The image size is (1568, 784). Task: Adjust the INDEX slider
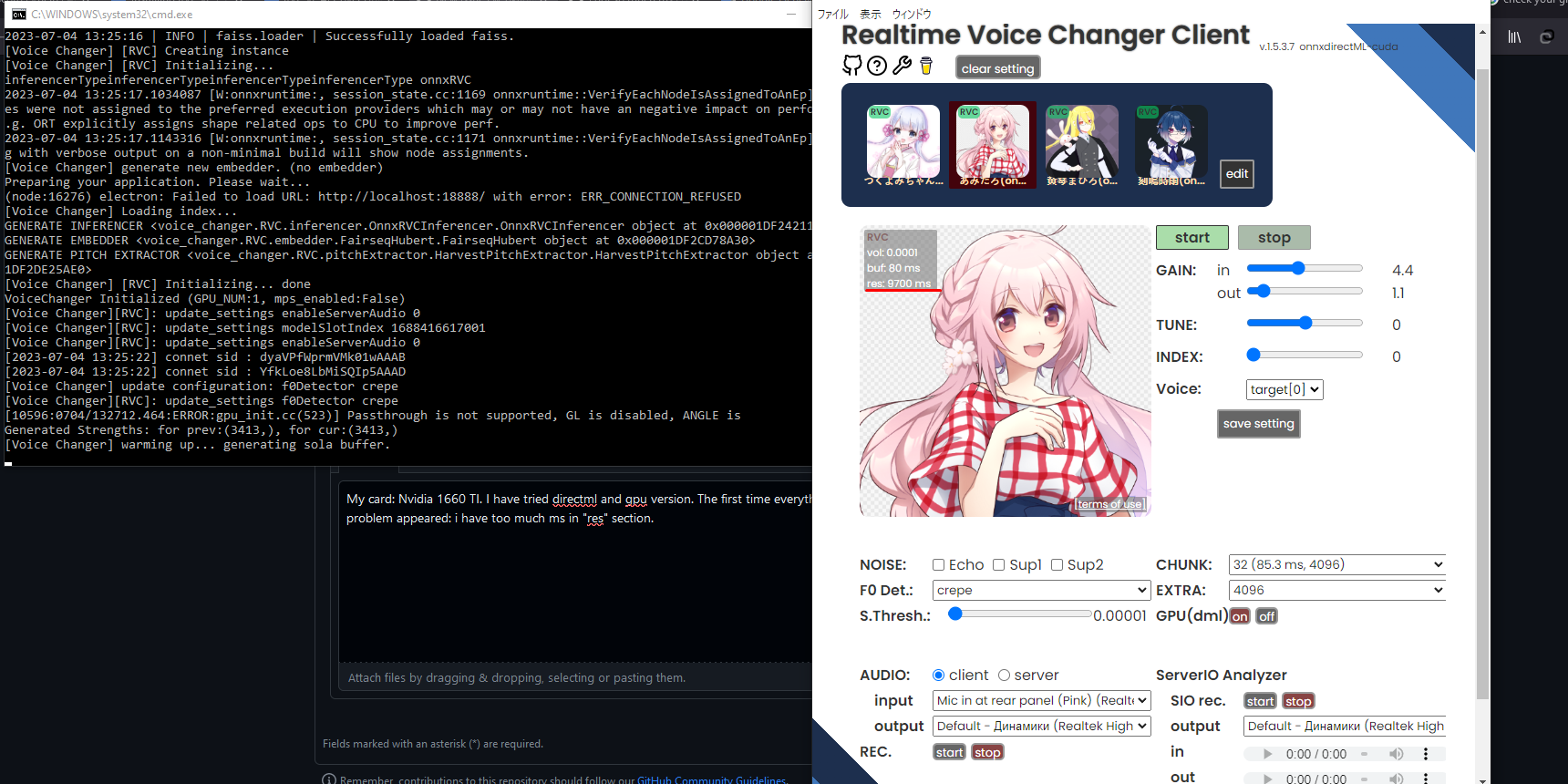[1305, 355]
